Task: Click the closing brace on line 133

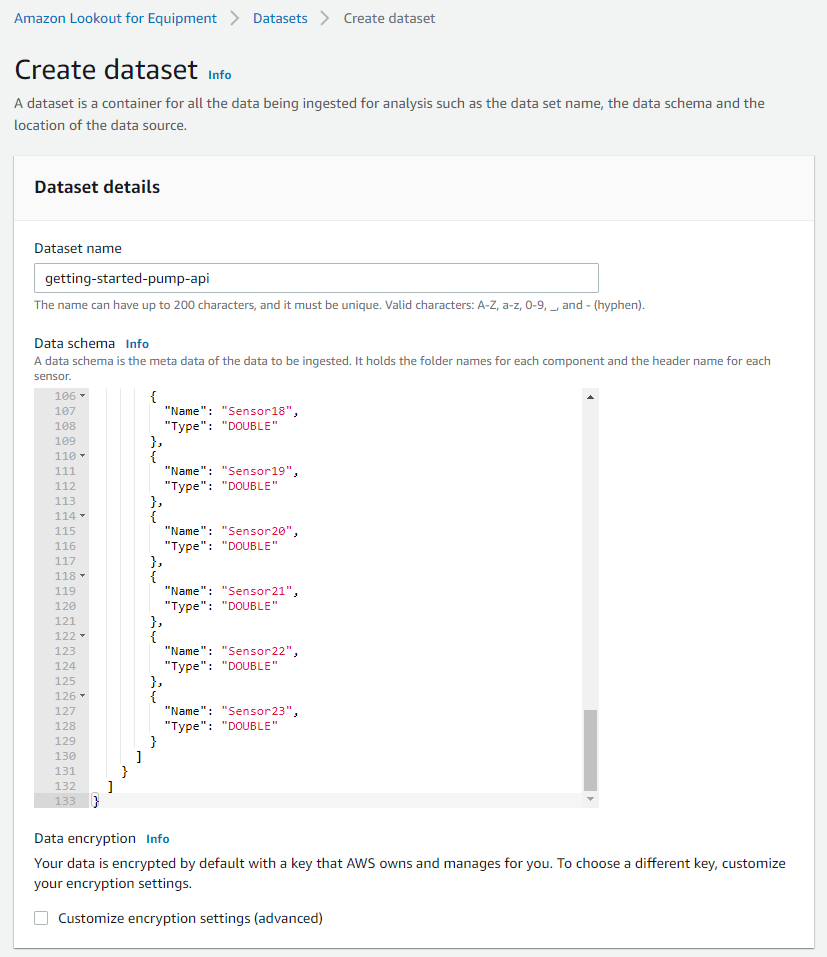Action: (x=95, y=801)
